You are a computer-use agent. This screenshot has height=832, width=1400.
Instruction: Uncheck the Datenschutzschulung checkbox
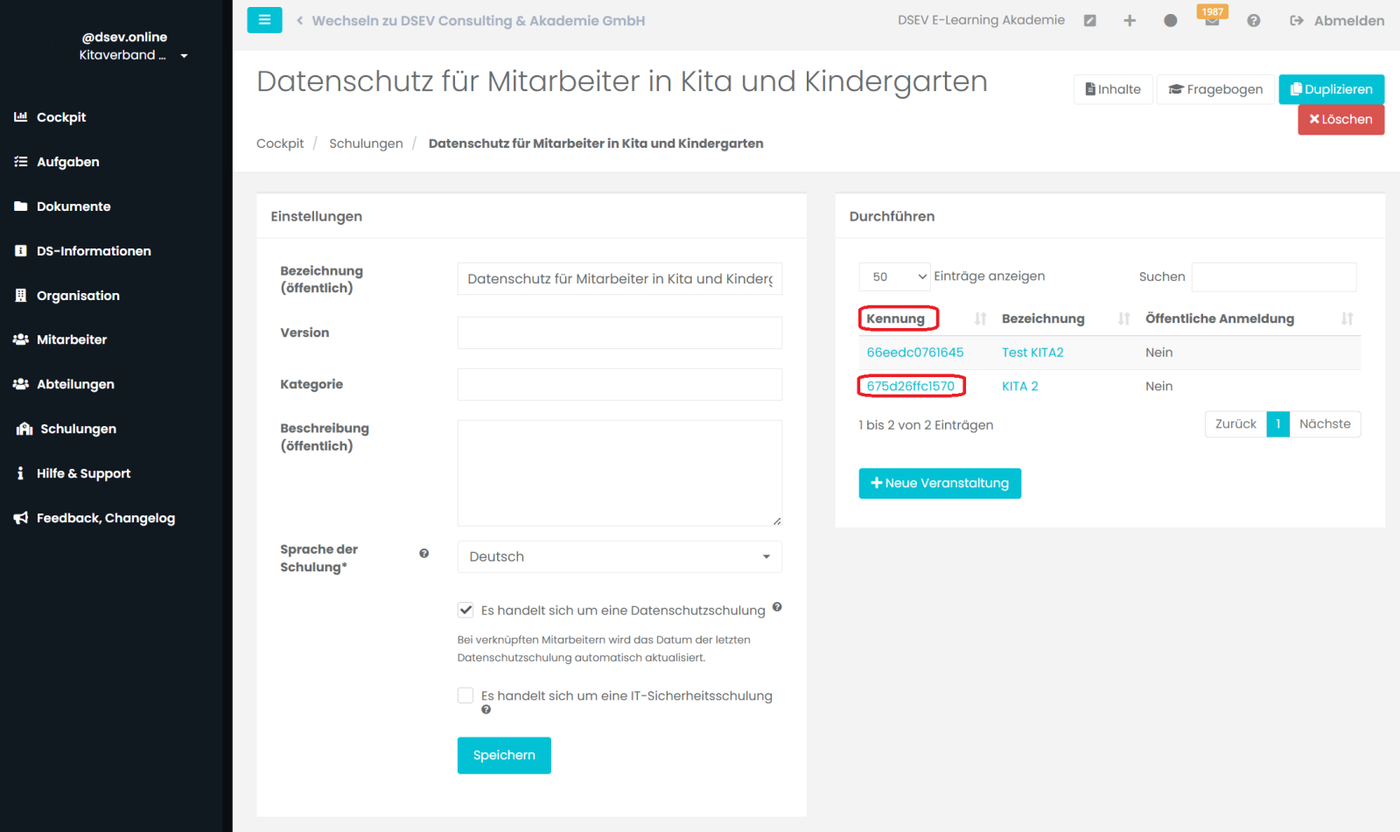[466, 610]
